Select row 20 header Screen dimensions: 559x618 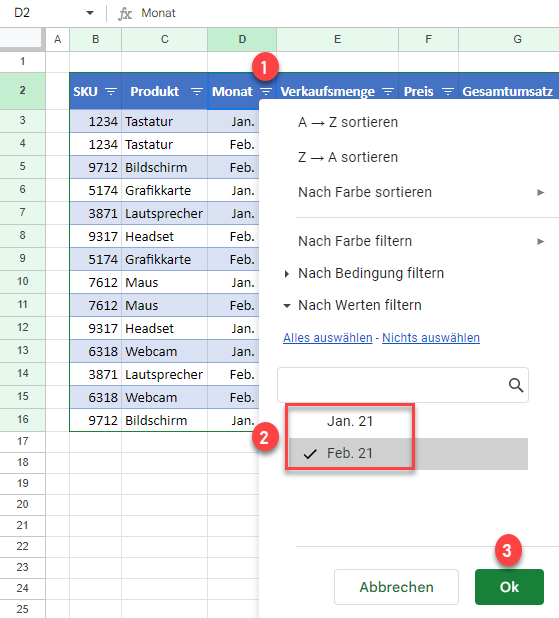point(22,504)
